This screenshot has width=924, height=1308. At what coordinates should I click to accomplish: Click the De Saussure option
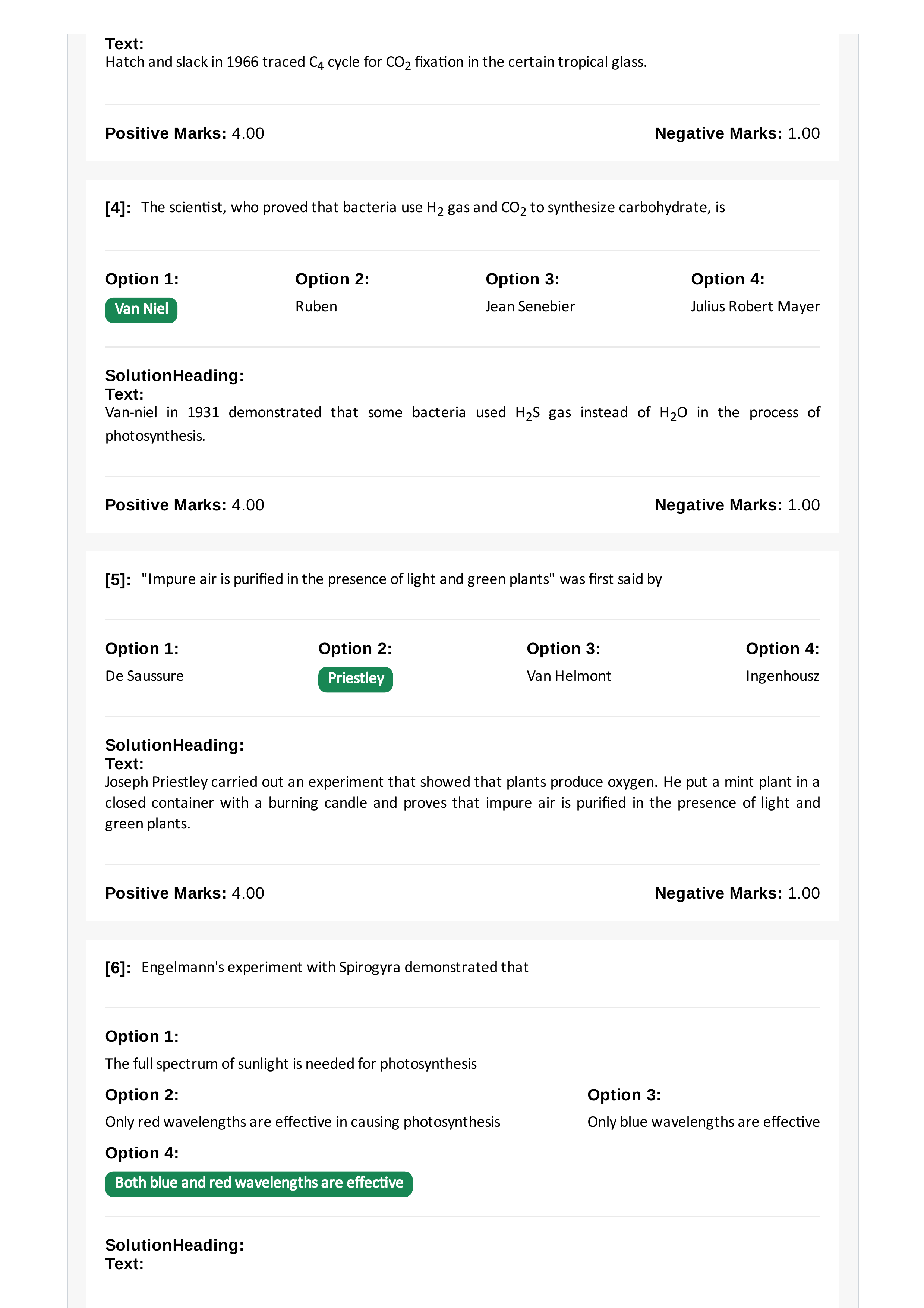(x=145, y=676)
